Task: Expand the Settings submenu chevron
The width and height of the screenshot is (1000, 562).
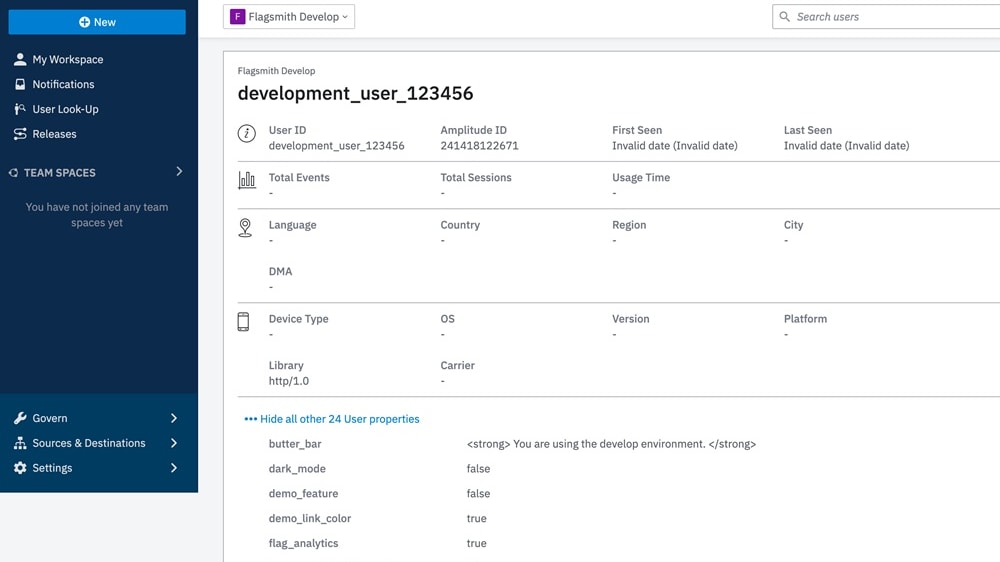Action: coord(174,468)
